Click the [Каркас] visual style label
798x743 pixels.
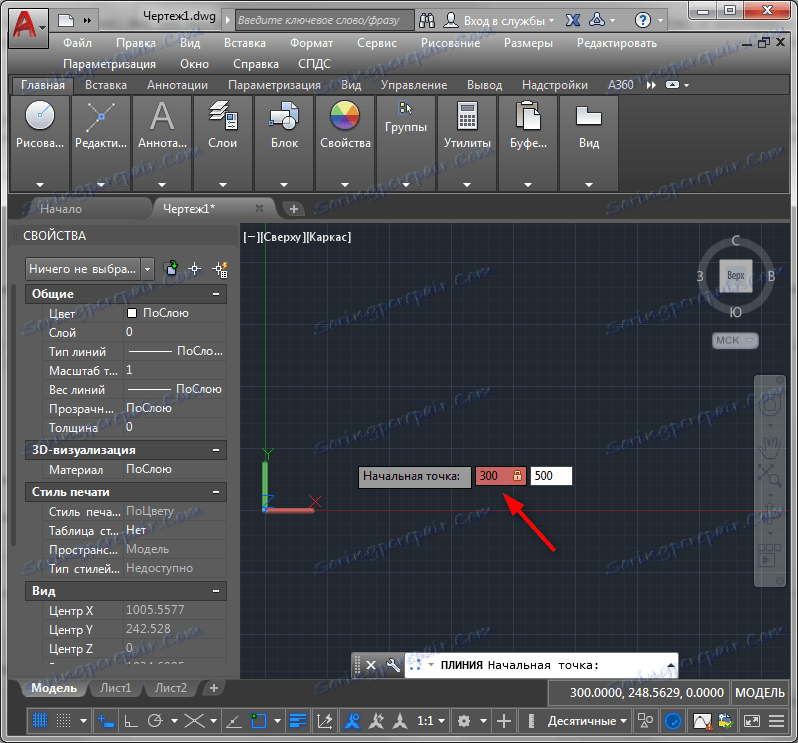(x=329, y=237)
